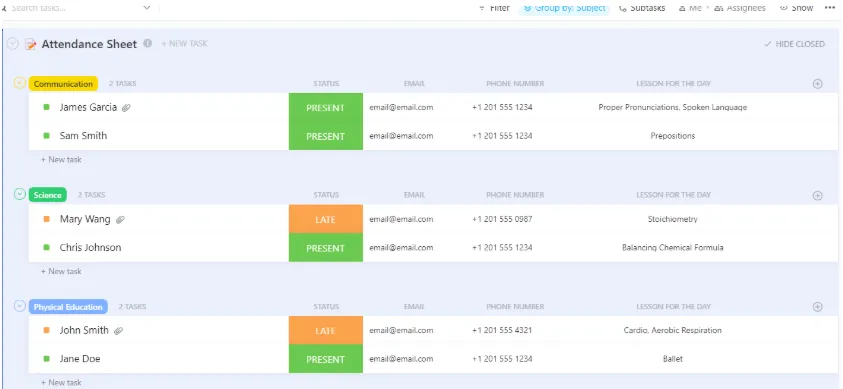
Task: Click the Stoichiometry lesson cell
Action: click(x=673, y=219)
